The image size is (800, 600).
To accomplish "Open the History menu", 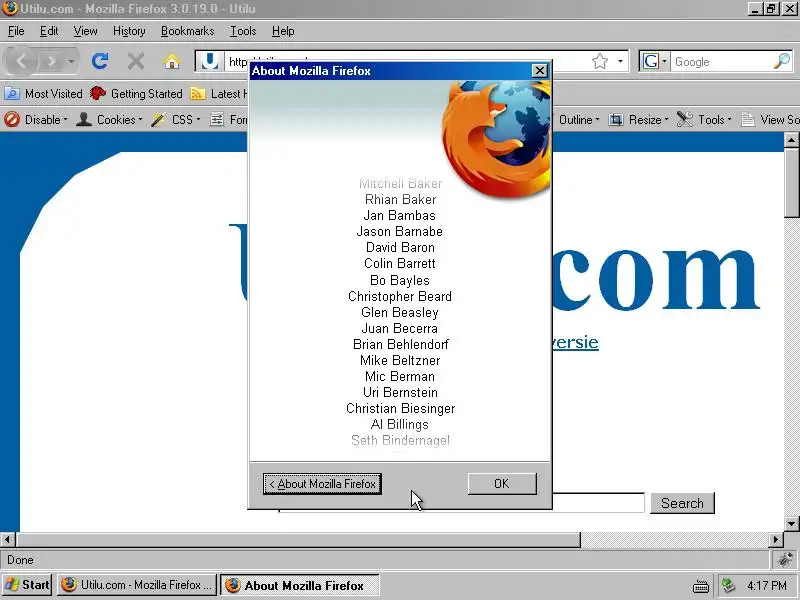I will tap(129, 31).
